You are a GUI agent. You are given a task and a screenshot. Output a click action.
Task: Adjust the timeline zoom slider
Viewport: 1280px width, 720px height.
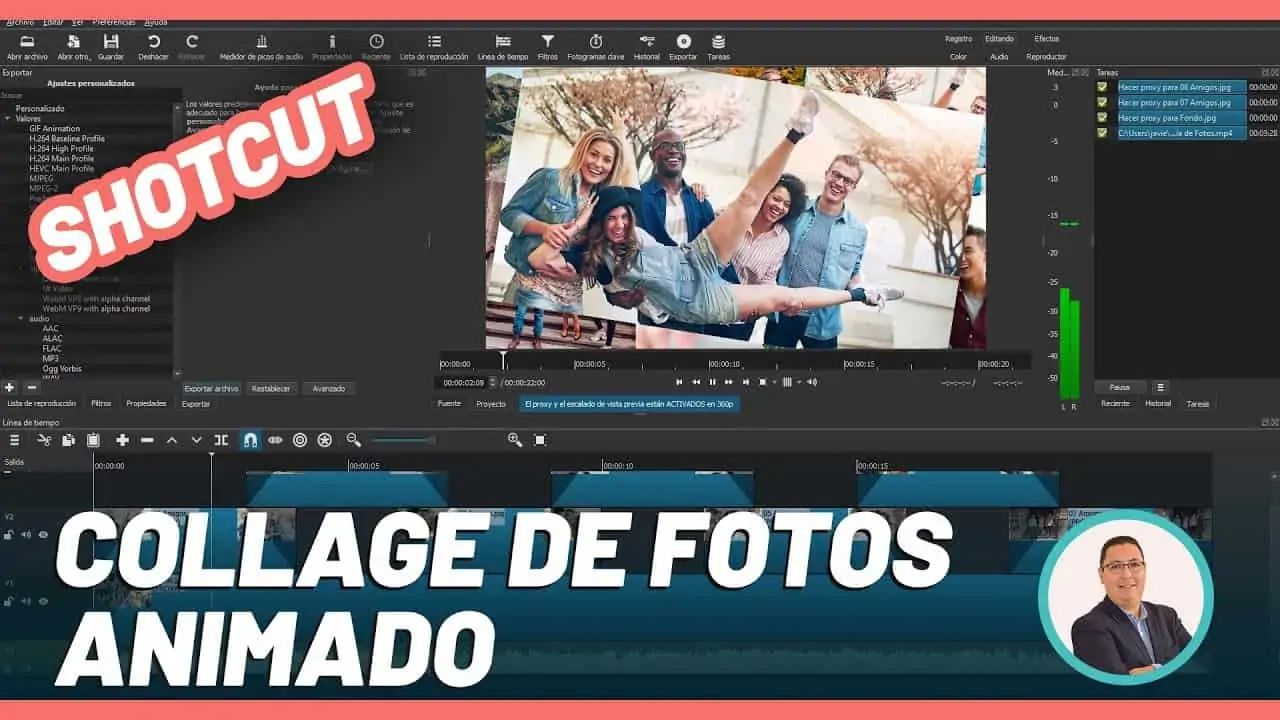click(x=404, y=440)
